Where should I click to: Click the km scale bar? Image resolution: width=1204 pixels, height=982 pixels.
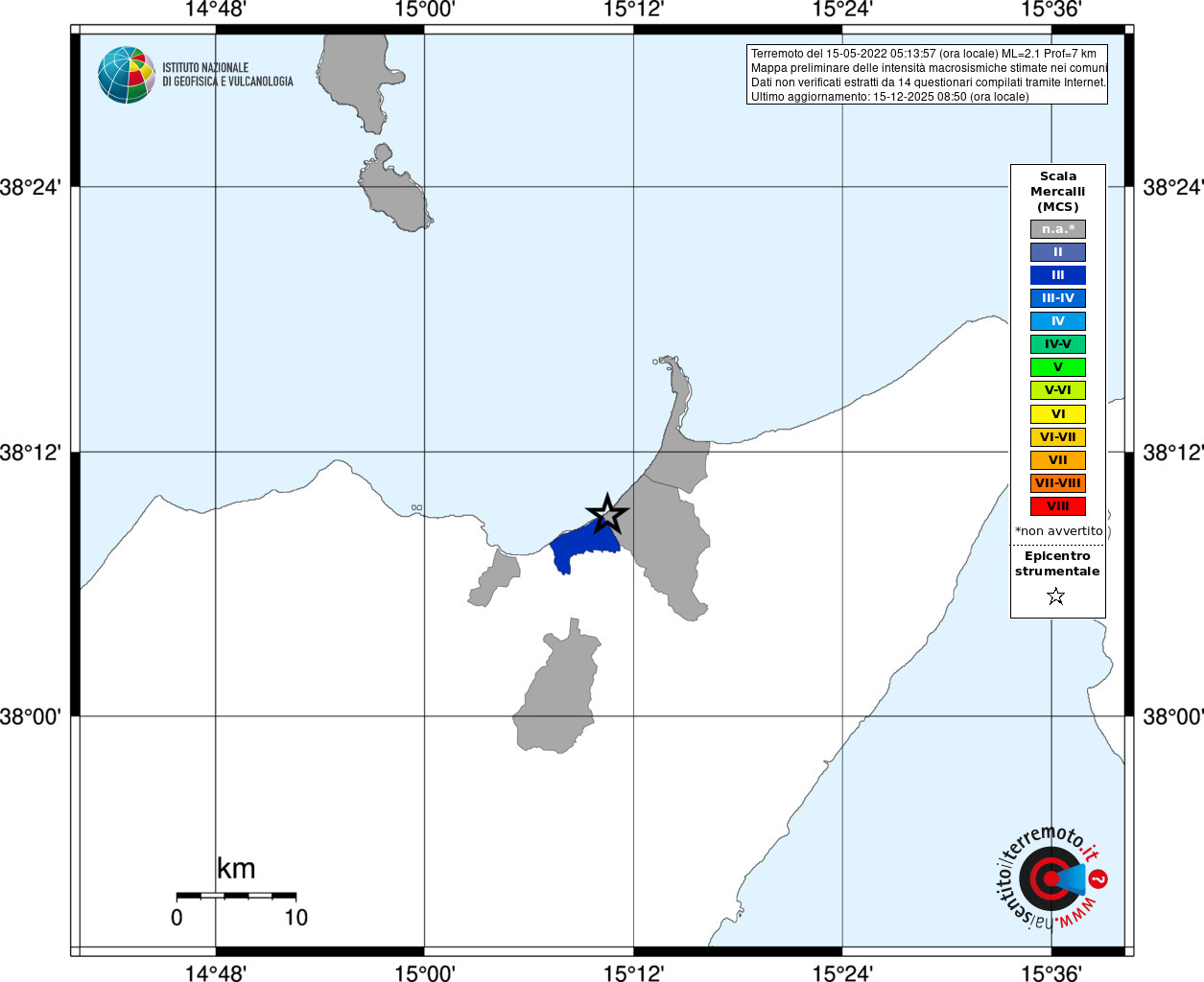pyautogui.click(x=236, y=896)
